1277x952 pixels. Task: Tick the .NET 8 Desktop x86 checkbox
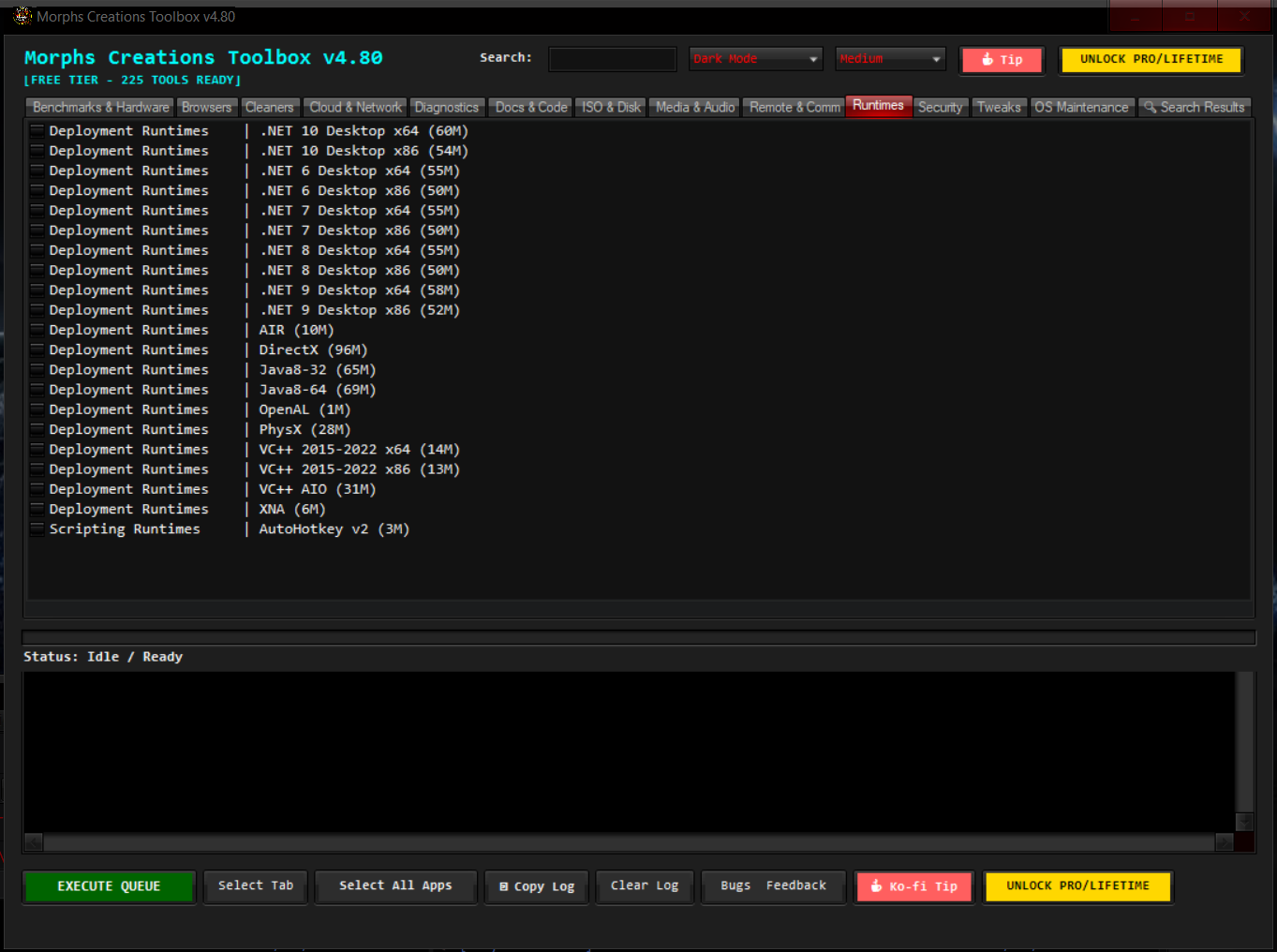pos(37,270)
